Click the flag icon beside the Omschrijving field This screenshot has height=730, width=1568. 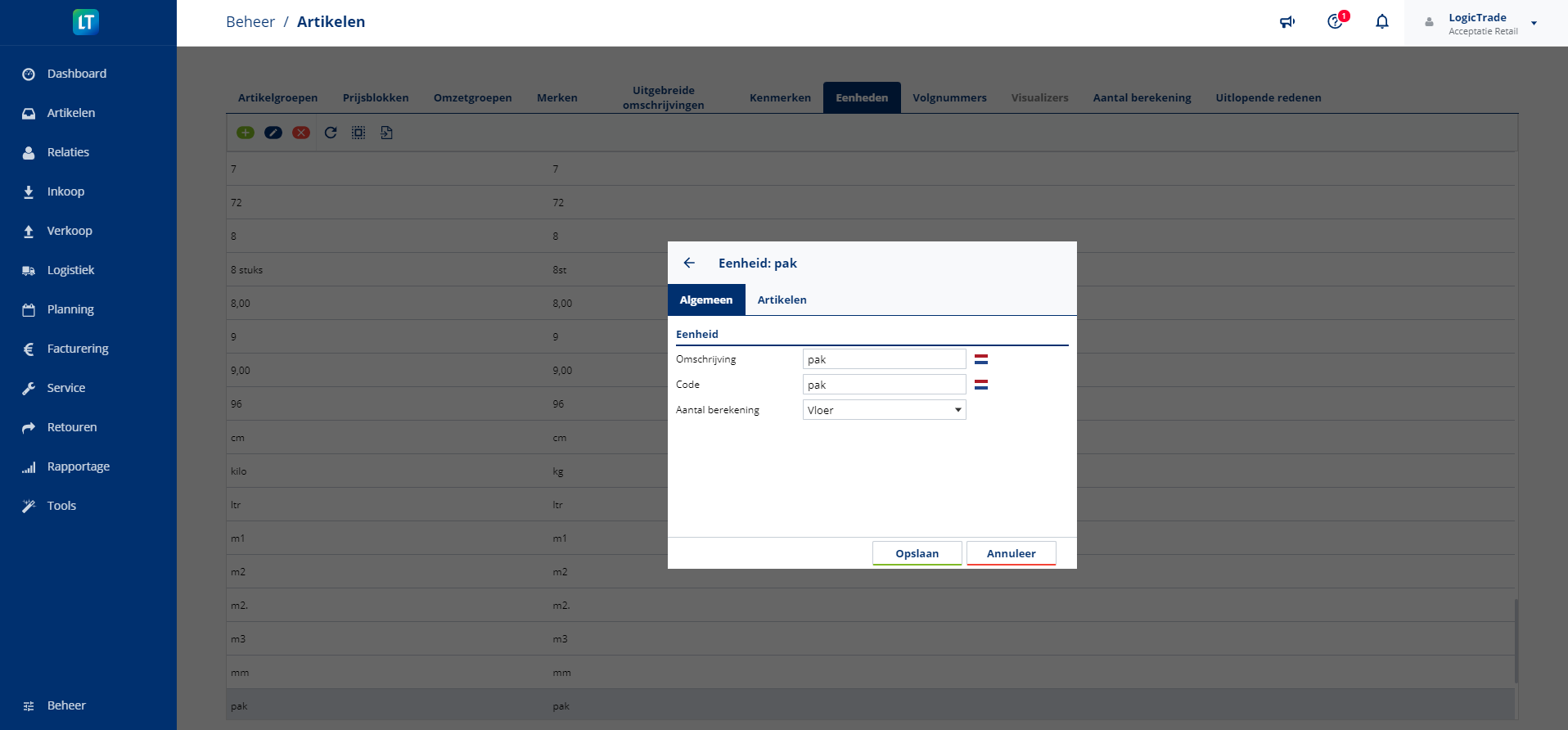981,359
